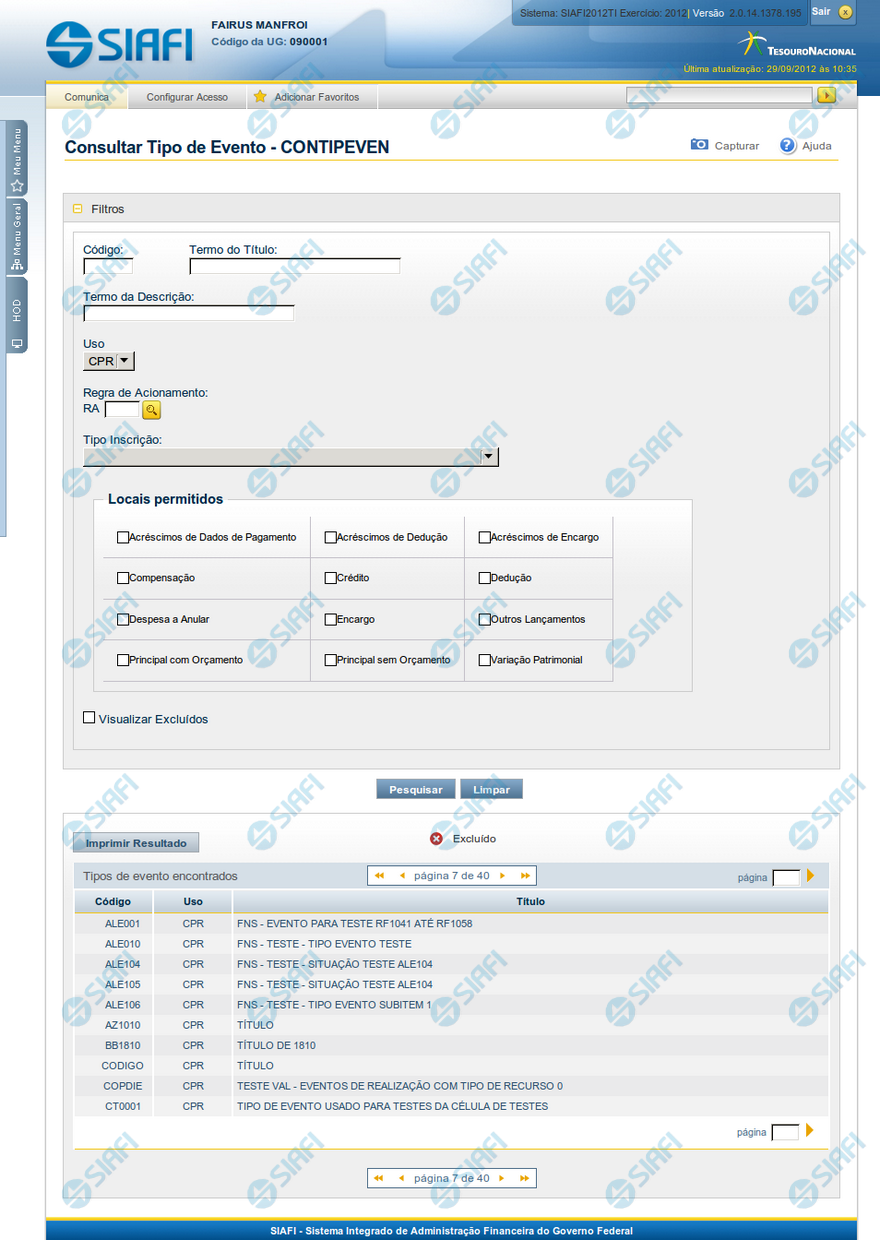Go to first page in top pagination
This screenshot has height=1240, width=880.
(x=379, y=876)
